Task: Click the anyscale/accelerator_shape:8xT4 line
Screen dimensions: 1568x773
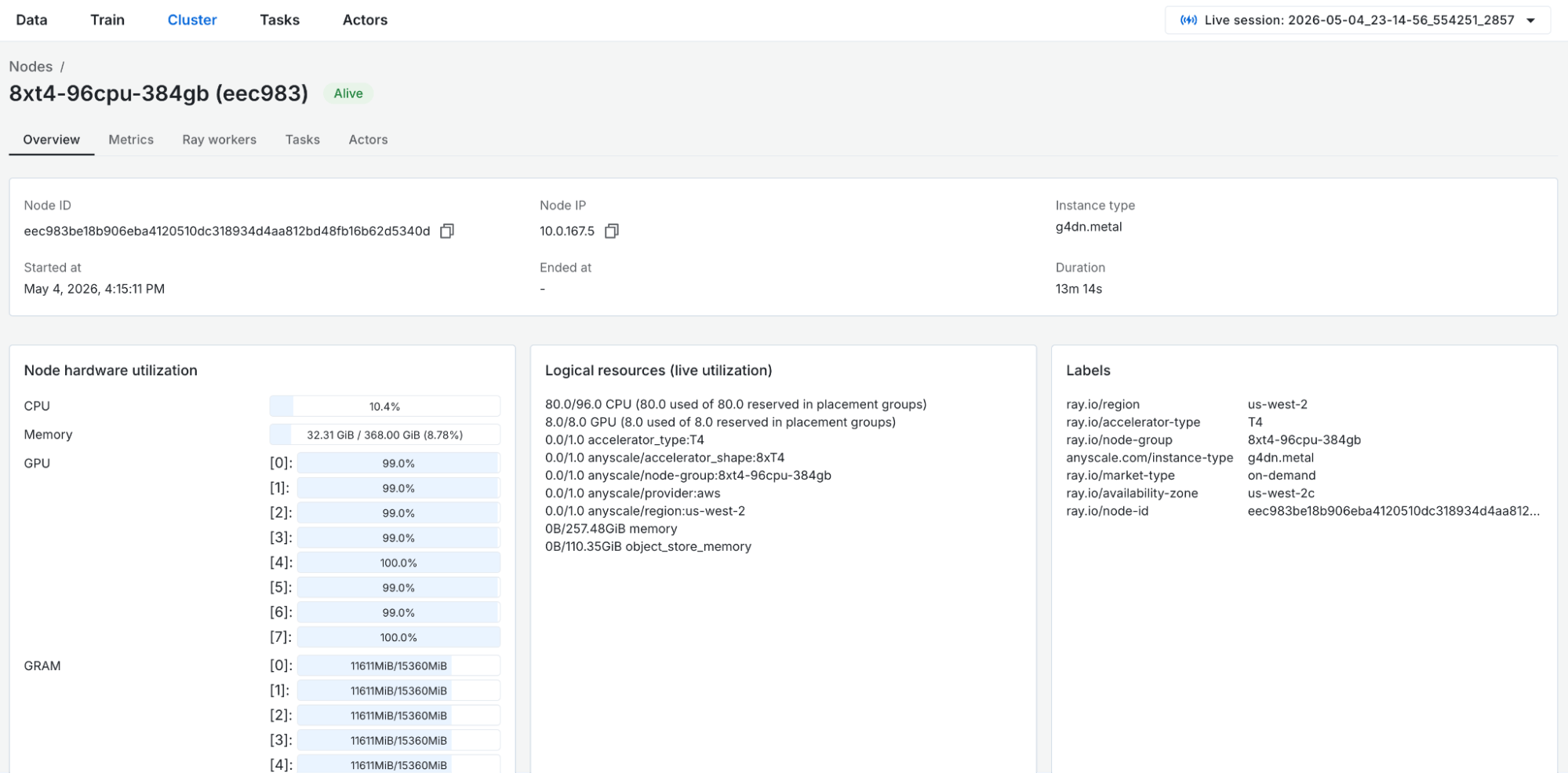Action: coord(664,458)
